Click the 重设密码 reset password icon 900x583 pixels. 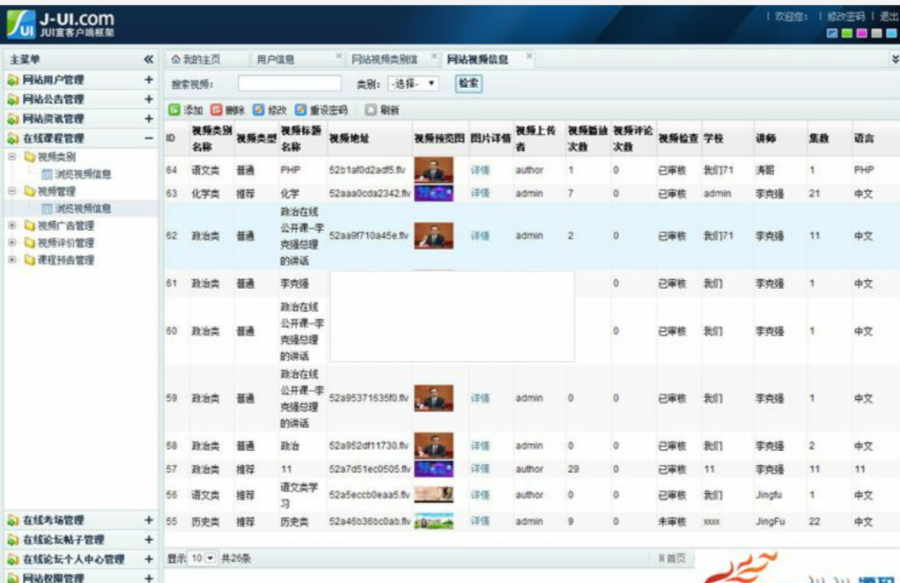click(300, 110)
